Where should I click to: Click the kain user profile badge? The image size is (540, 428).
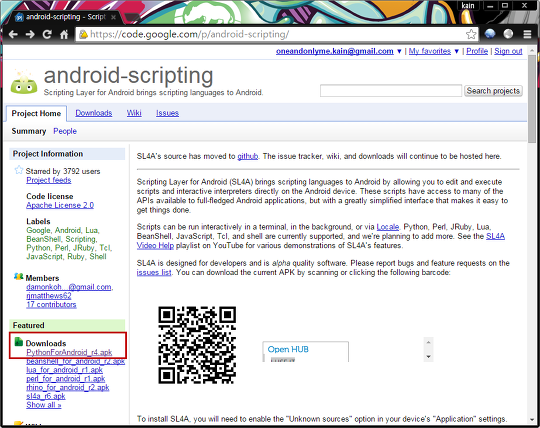tap(468, 6)
